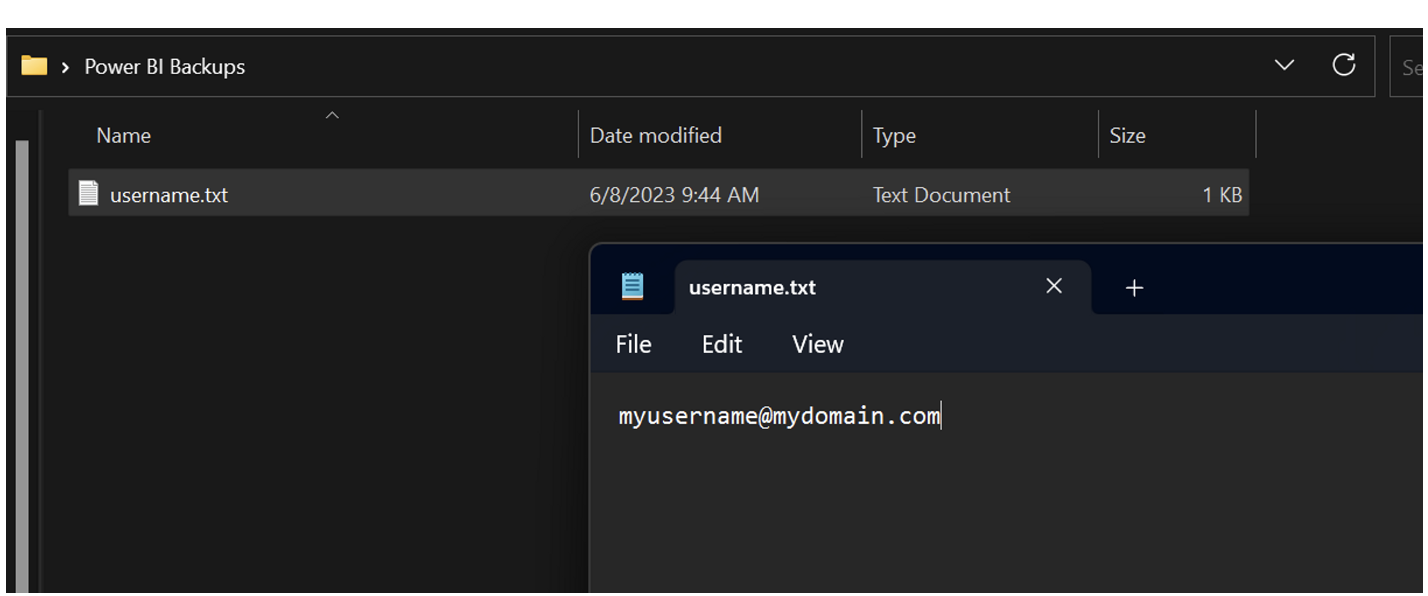Screen dimensions: 1428x596
Task: Click the Explorer navigation pane scrollbar
Action: 22,366
